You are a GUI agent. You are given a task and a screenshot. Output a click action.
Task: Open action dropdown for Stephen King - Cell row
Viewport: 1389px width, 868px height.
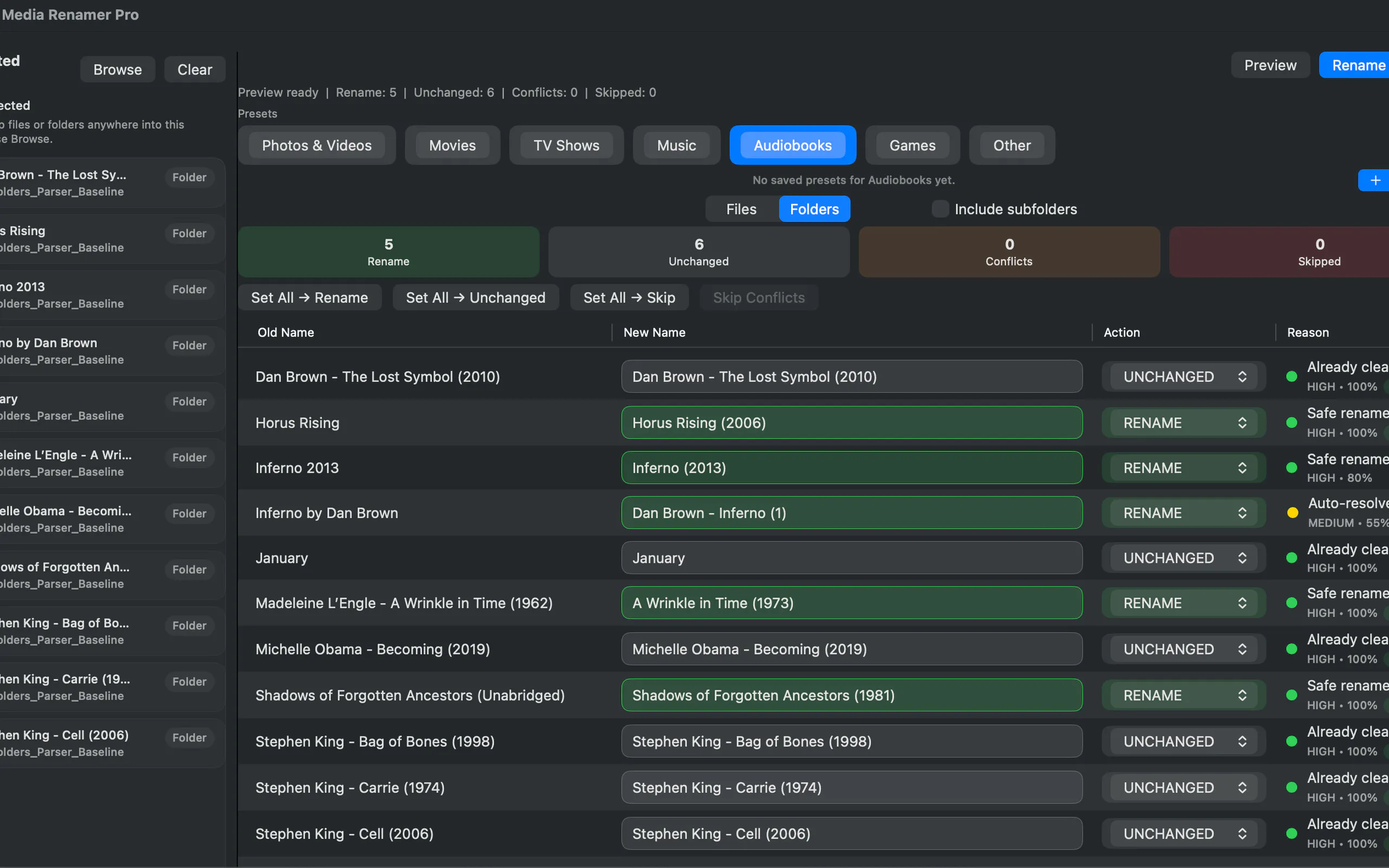click(x=1183, y=834)
